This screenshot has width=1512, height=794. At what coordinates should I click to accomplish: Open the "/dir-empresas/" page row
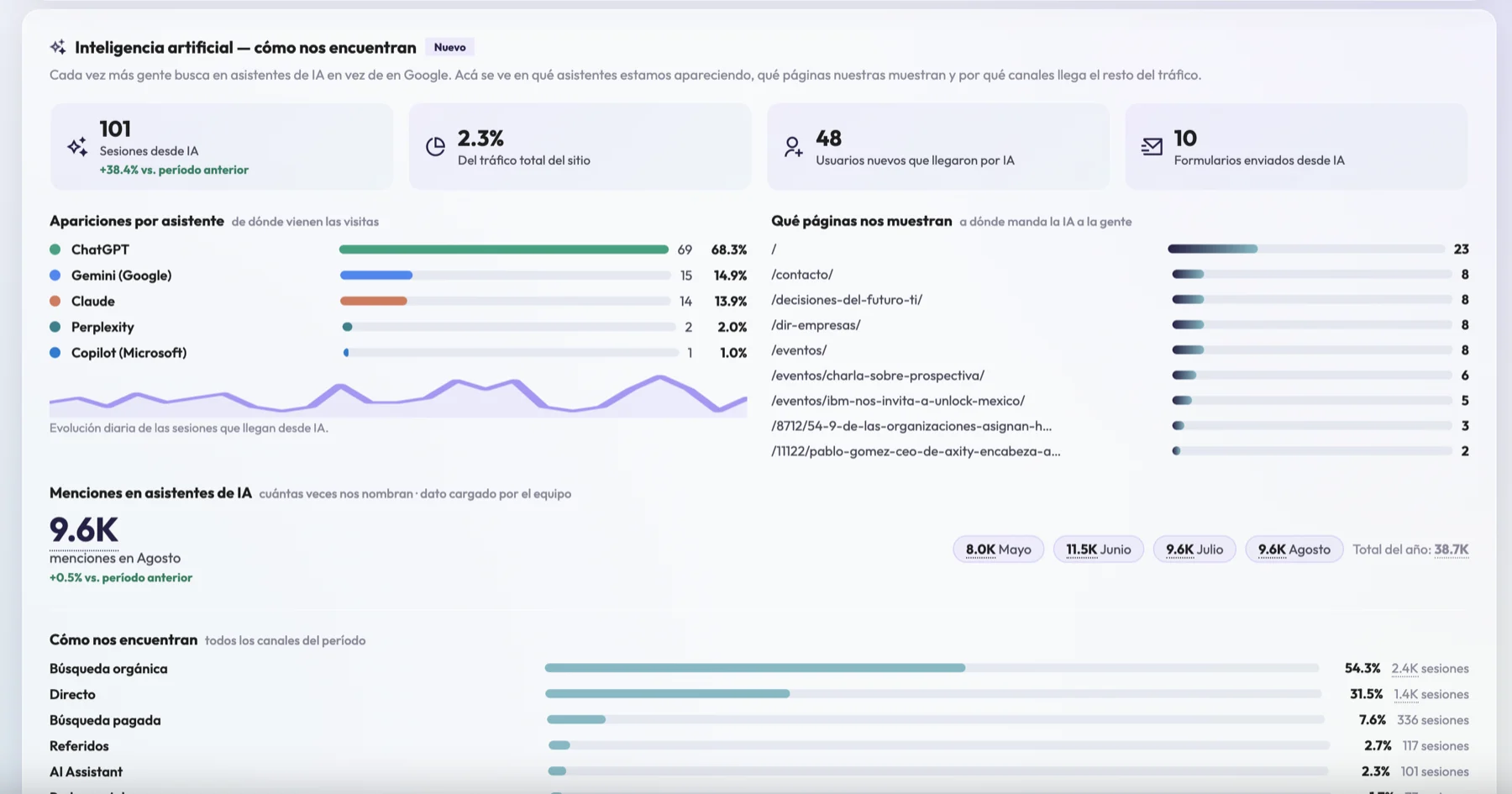1120,325
